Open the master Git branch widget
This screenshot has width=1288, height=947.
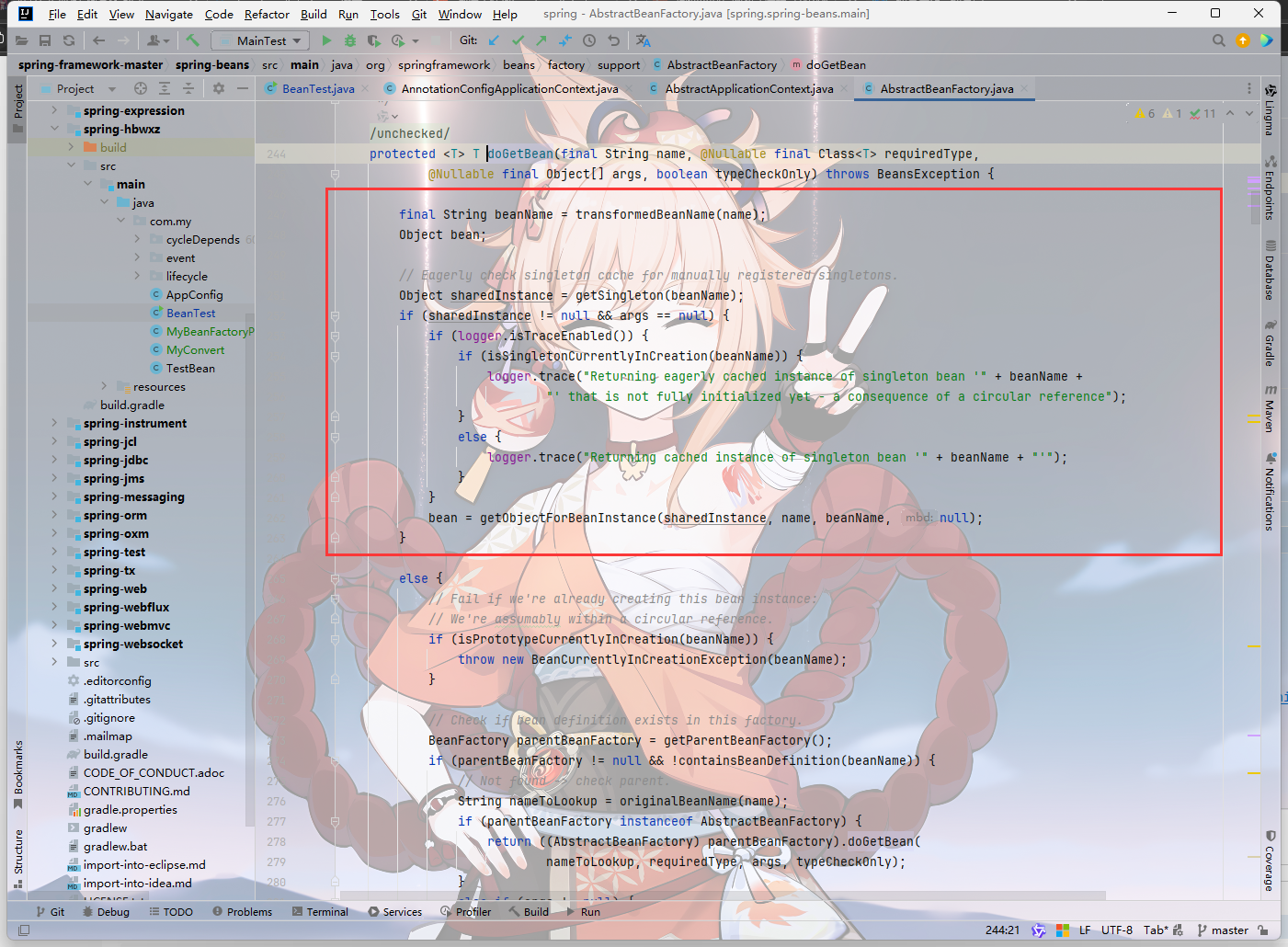(x=1223, y=930)
